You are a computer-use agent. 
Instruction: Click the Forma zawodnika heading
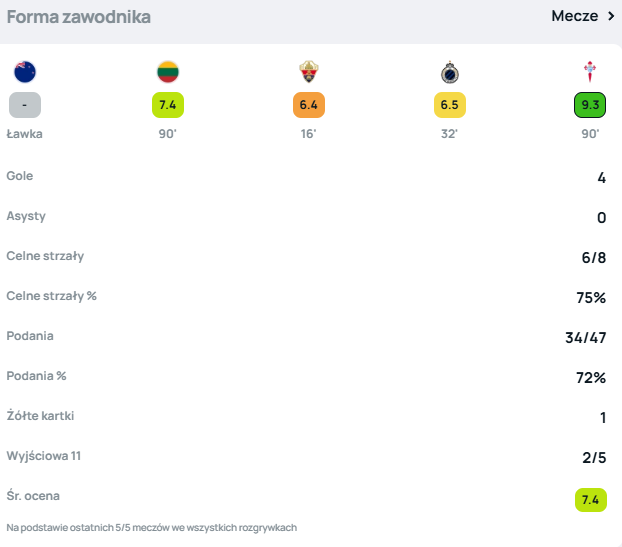click(79, 17)
